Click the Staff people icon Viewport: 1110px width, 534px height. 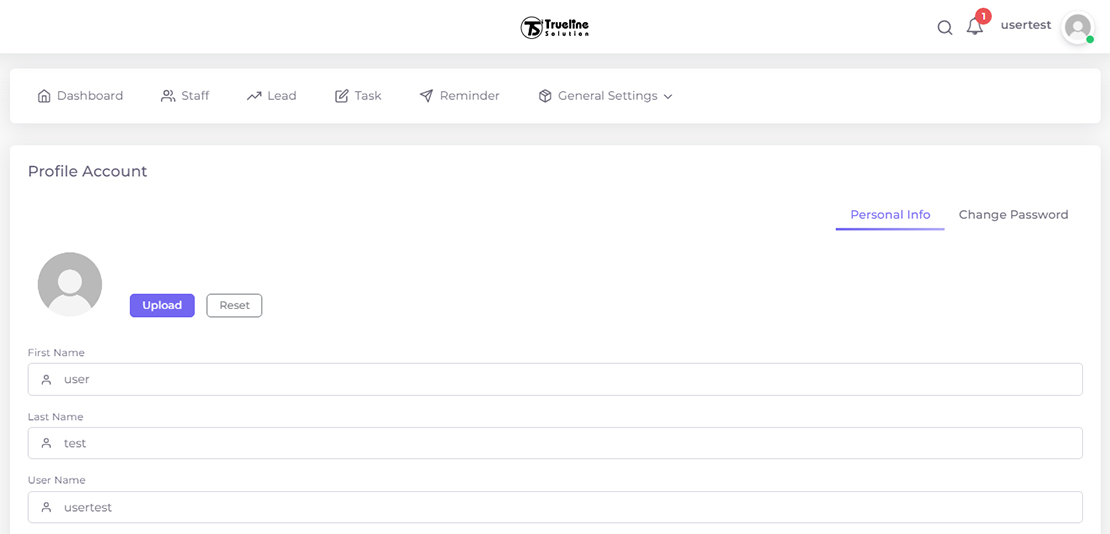pyautogui.click(x=168, y=96)
